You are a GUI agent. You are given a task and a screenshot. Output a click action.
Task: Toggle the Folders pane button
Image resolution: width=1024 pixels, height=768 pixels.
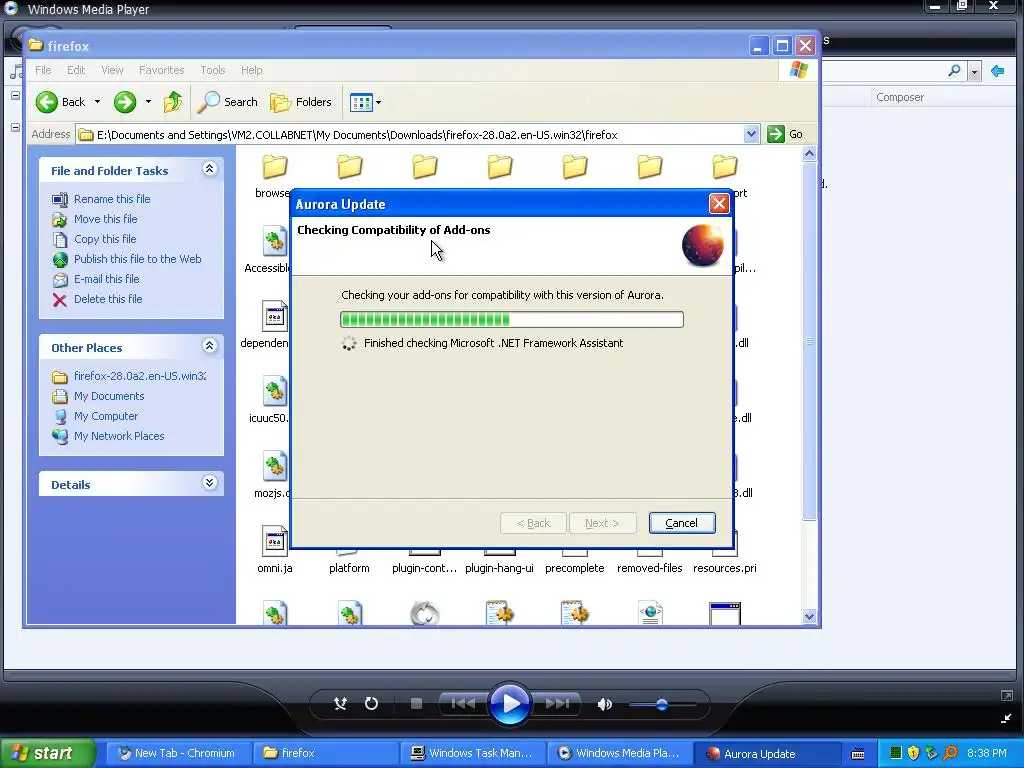[x=301, y=102]
